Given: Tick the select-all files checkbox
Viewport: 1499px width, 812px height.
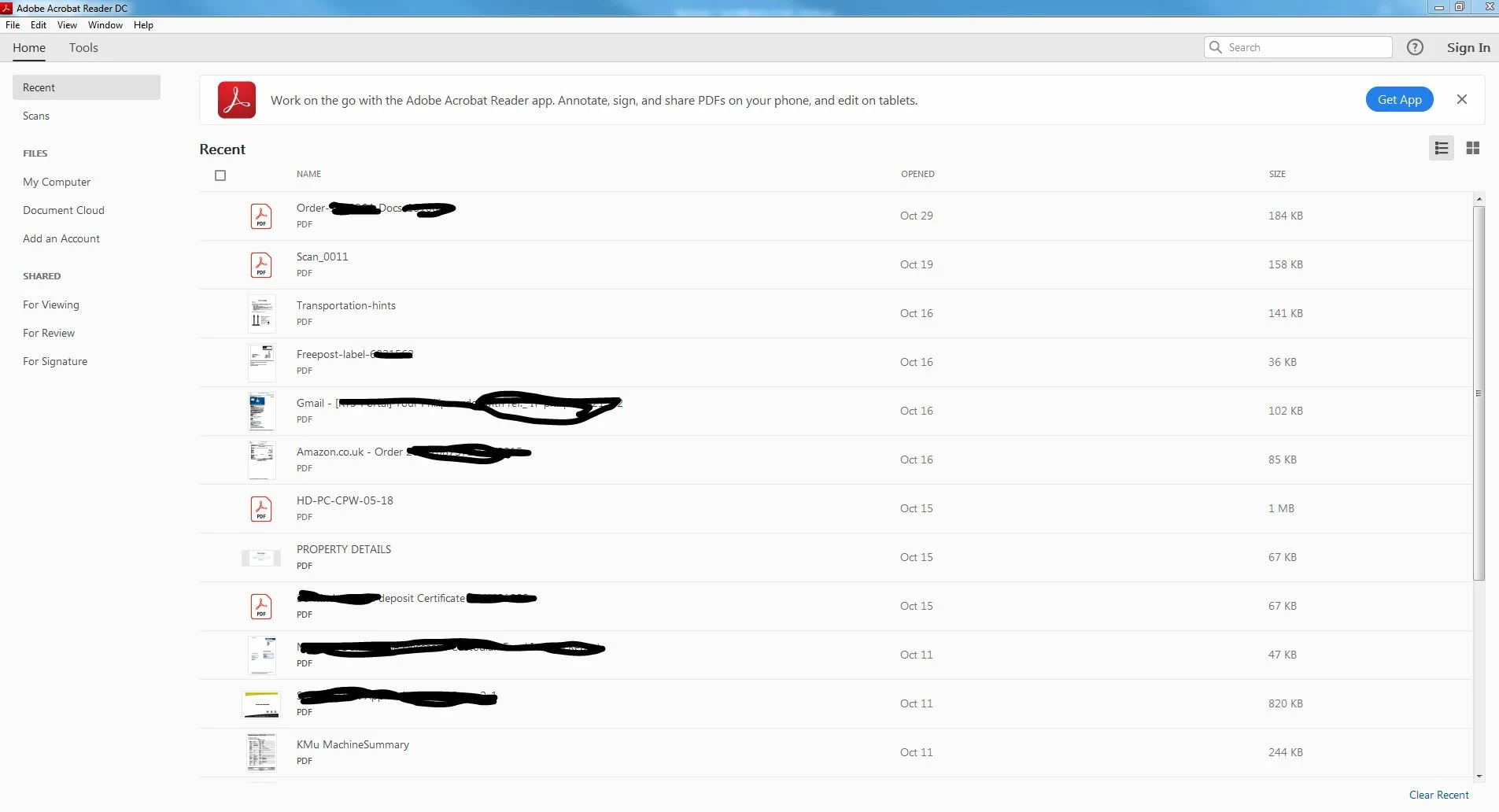Looking at the screenshot, I should [220, 175].
